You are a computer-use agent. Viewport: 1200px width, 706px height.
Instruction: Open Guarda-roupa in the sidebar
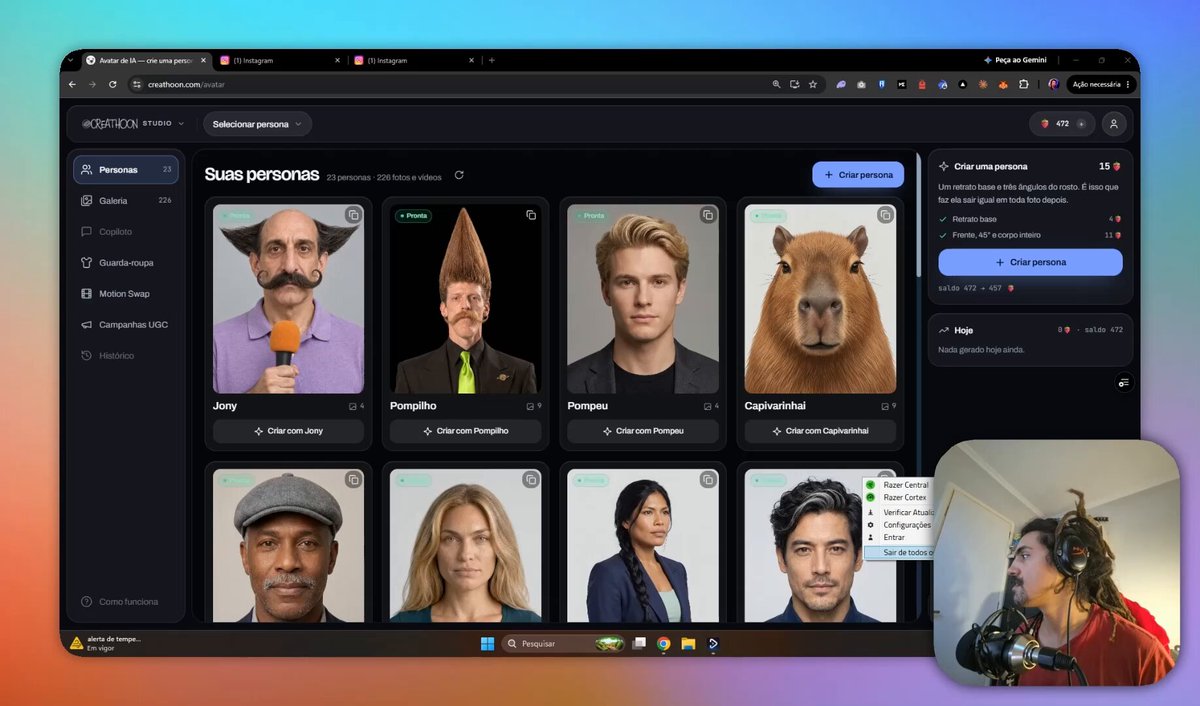tap(126, 263)
